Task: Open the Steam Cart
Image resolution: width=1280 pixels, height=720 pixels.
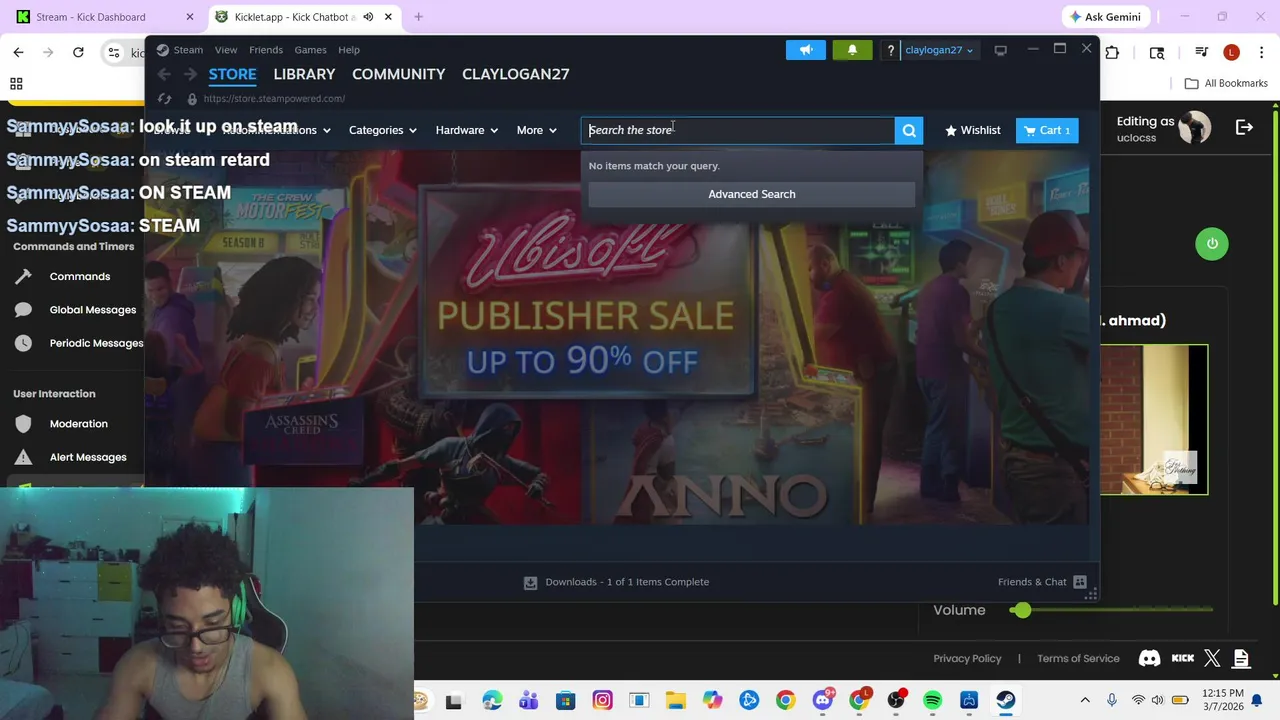Action: (1047, 130)
